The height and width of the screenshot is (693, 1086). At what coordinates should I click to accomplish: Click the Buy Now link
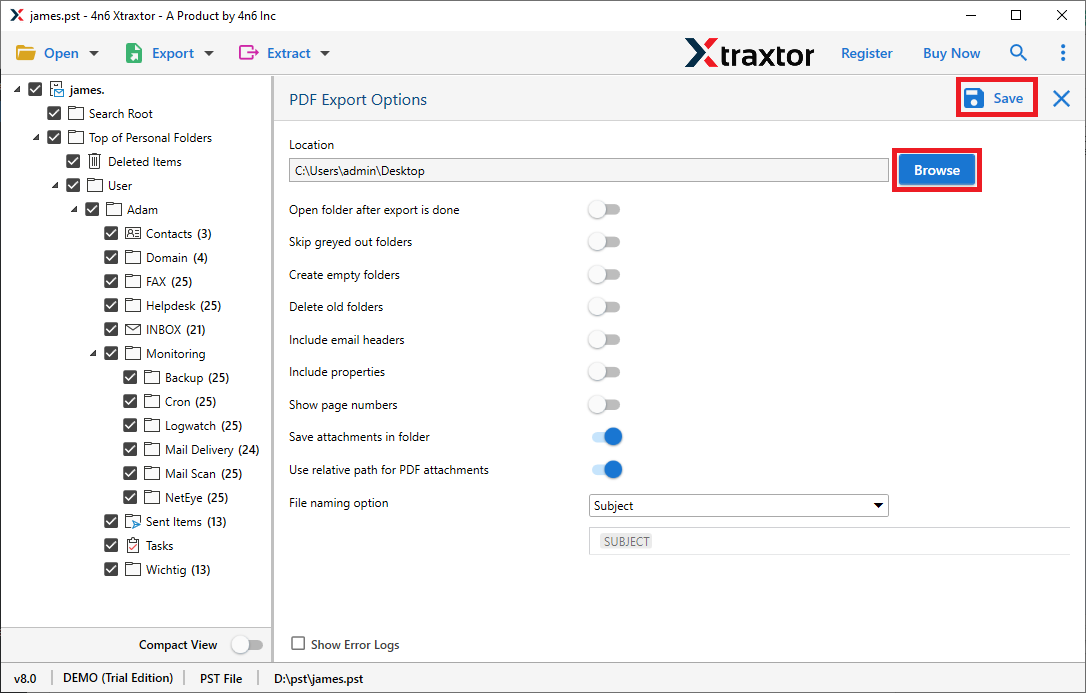pyautogui.click(x=951, y=53)
